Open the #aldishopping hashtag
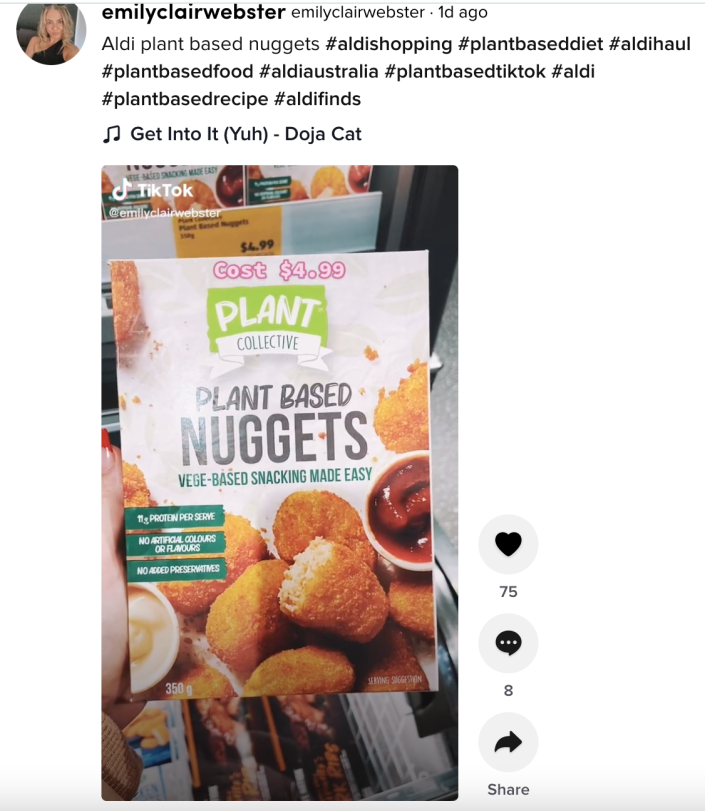Viewport: 705px width, 811px height. [388, 44]
